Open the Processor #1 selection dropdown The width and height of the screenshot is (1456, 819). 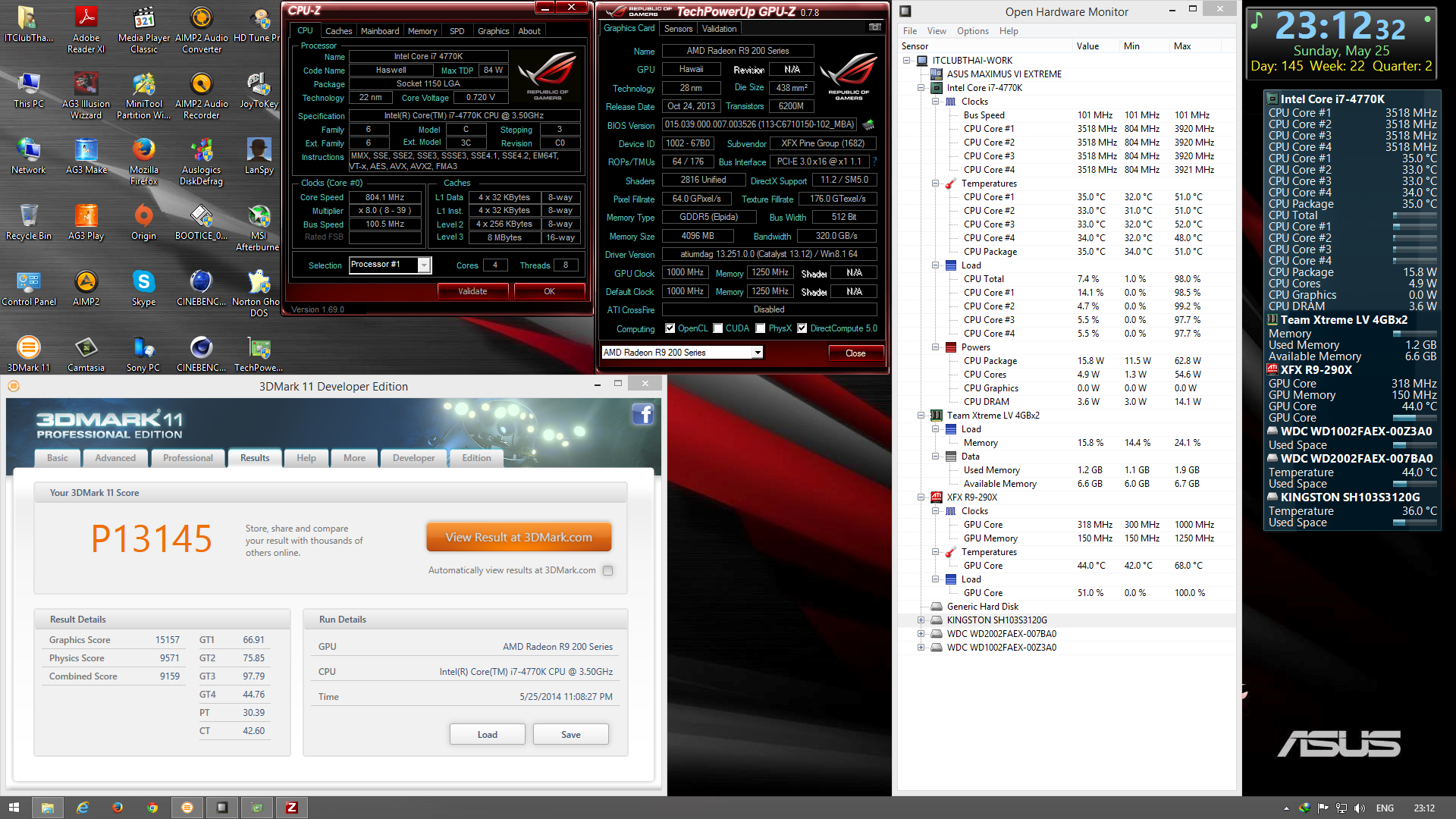(x=424, y=265)
